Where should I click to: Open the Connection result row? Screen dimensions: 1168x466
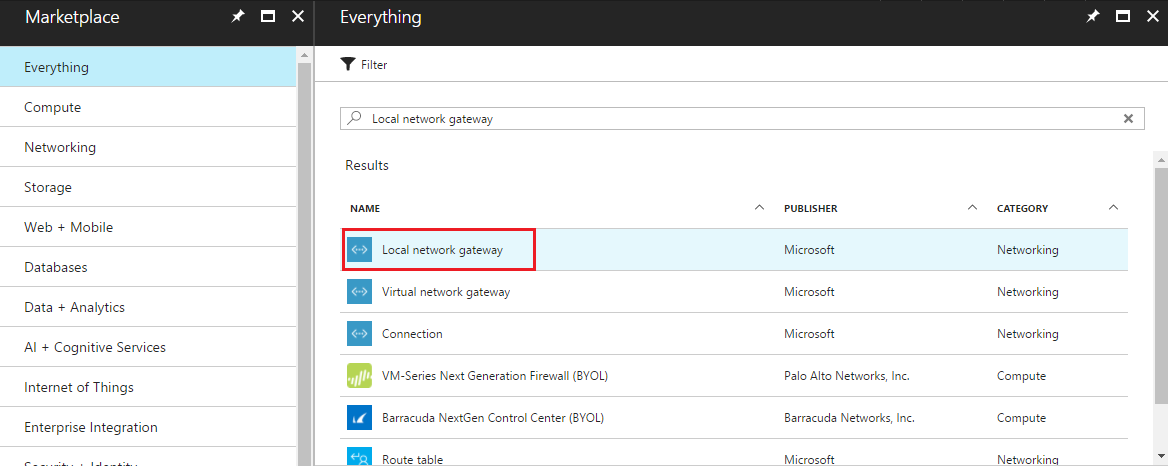412,334
